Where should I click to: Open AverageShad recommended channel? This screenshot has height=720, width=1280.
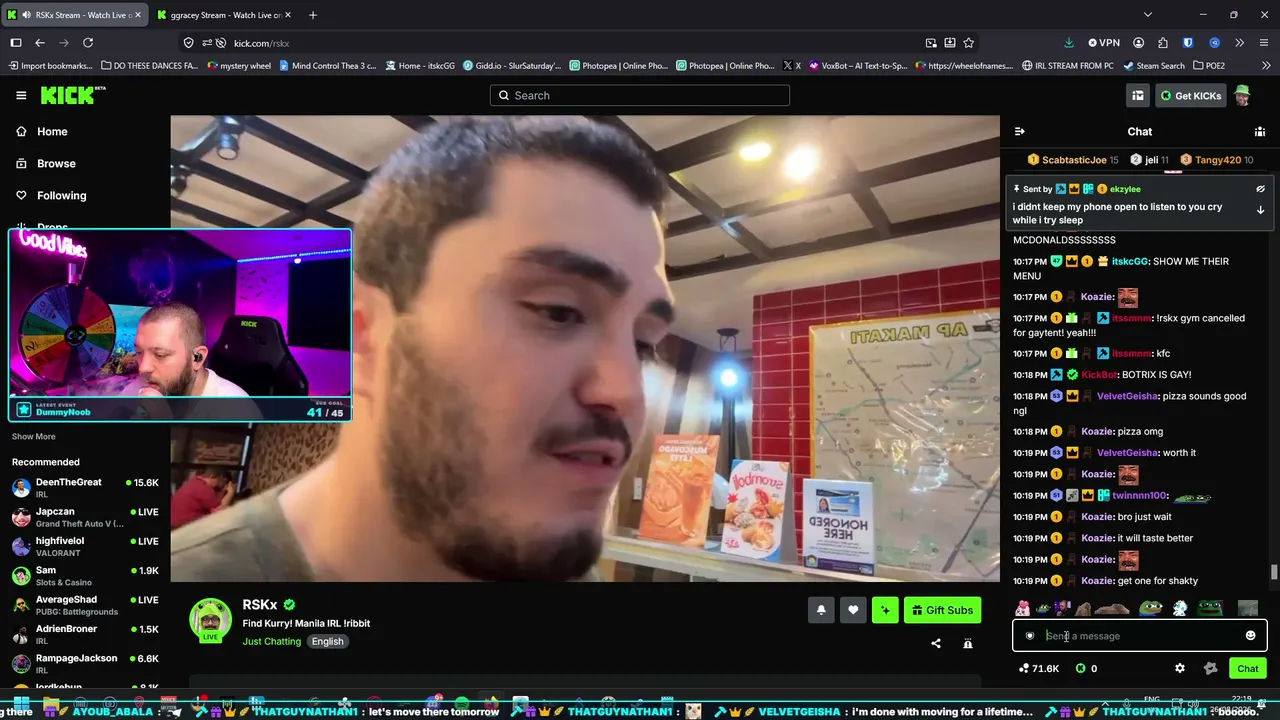pyautogui.click(x=85, y=605)
